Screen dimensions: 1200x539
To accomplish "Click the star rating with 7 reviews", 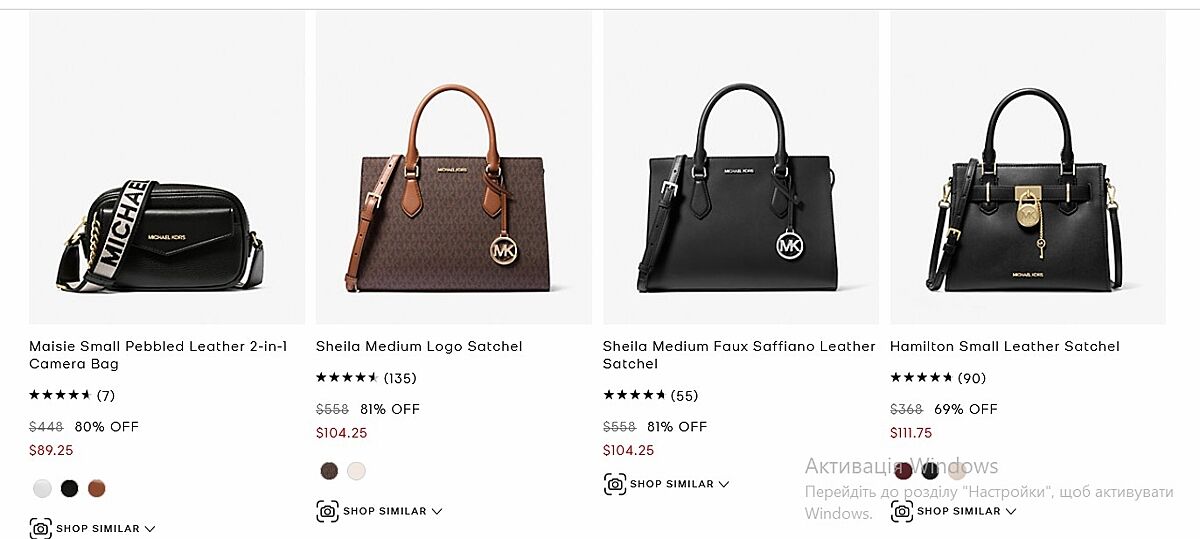I will click(x=71, y=395).
